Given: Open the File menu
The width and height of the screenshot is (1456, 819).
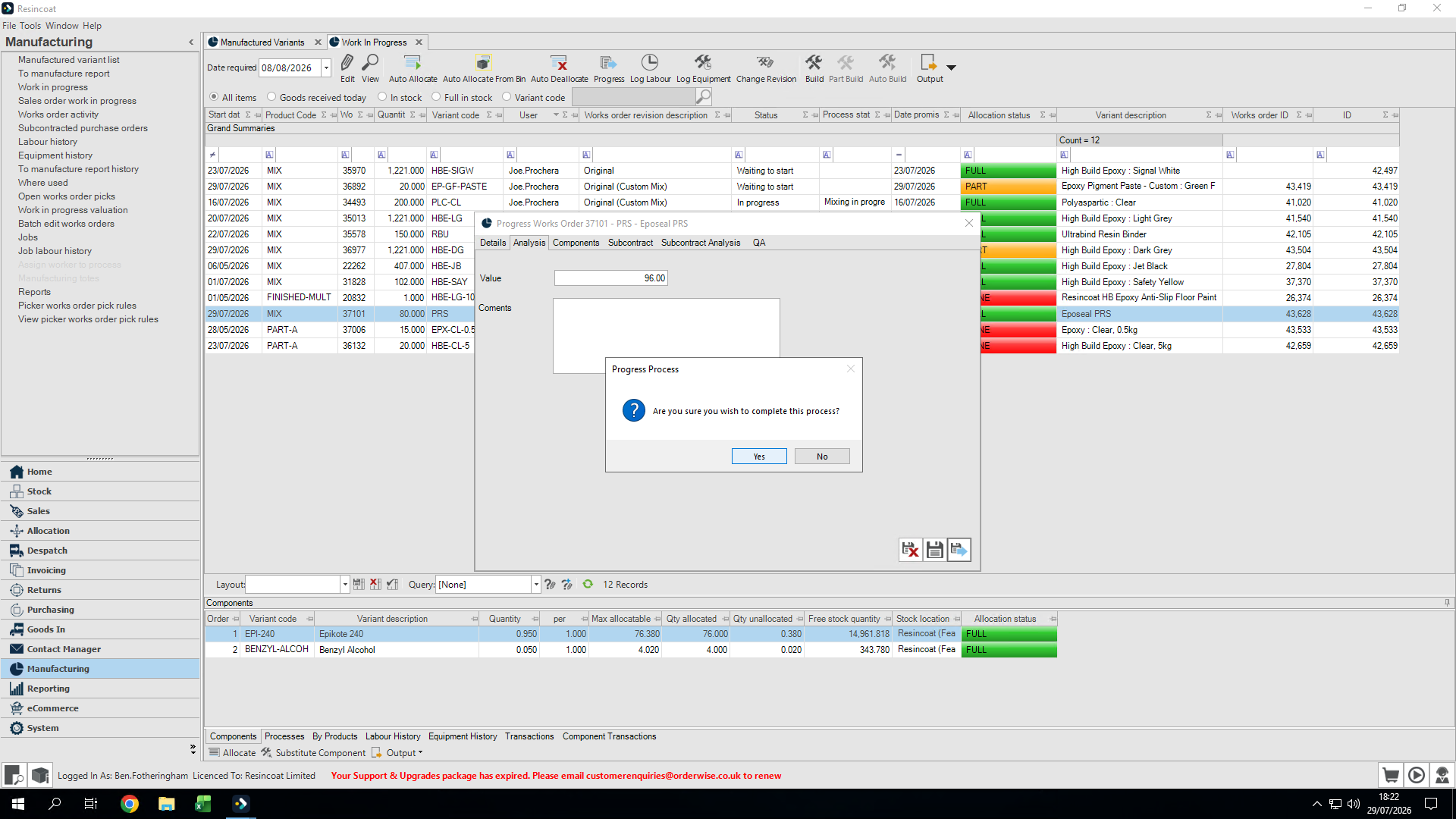Looking at the screenshot, I should pos(9,26).
